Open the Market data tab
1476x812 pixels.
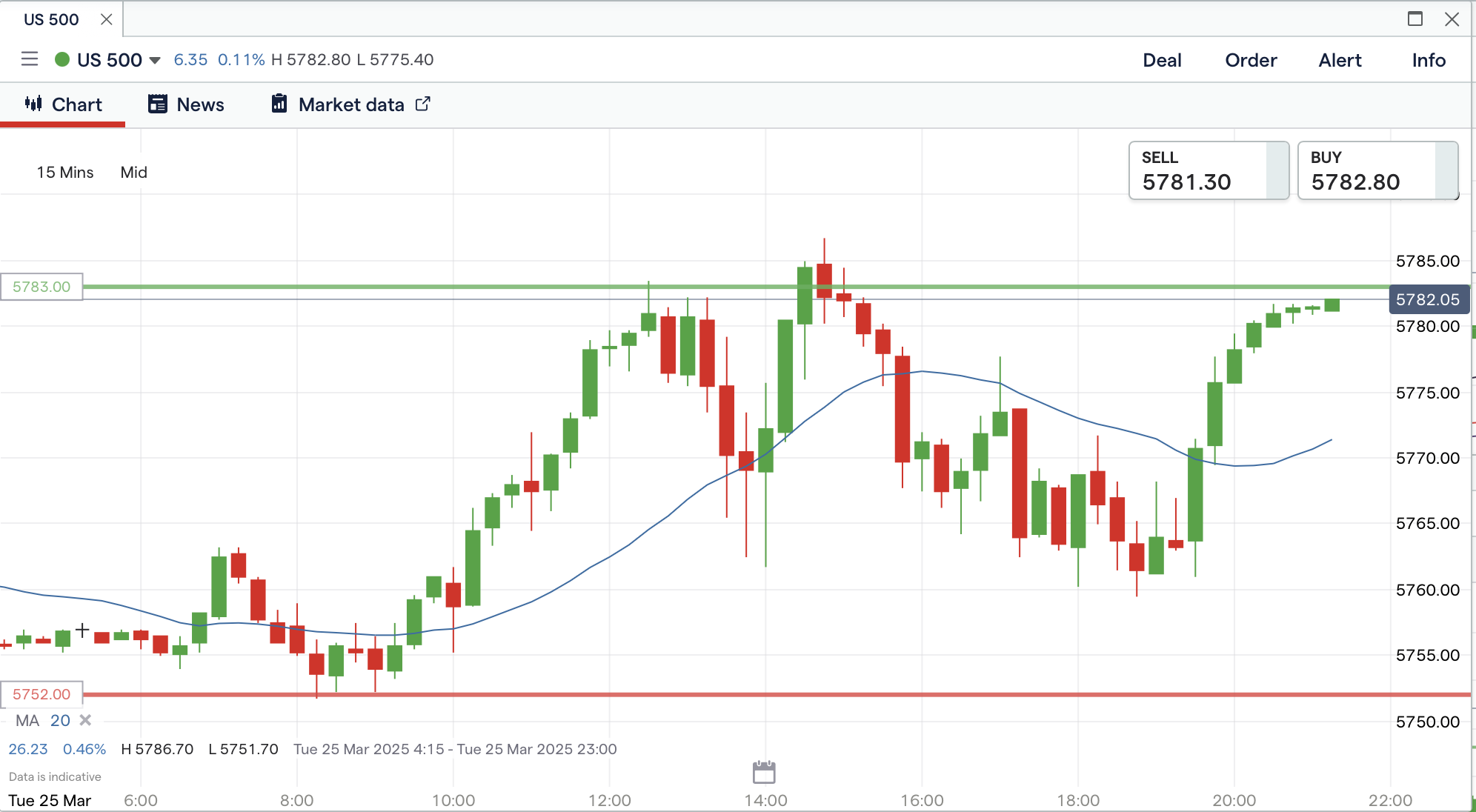351,104
